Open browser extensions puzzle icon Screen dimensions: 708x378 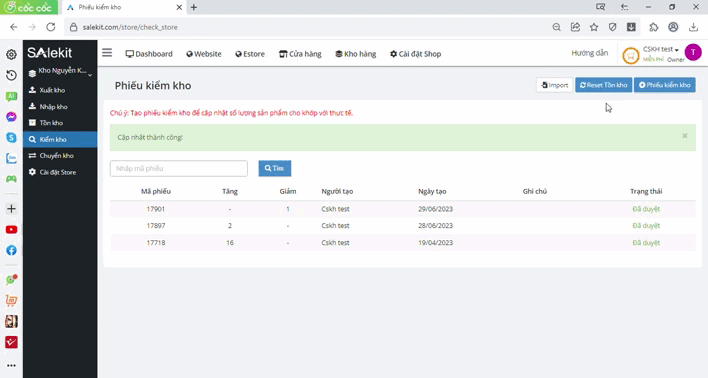[x=653, y=27]
